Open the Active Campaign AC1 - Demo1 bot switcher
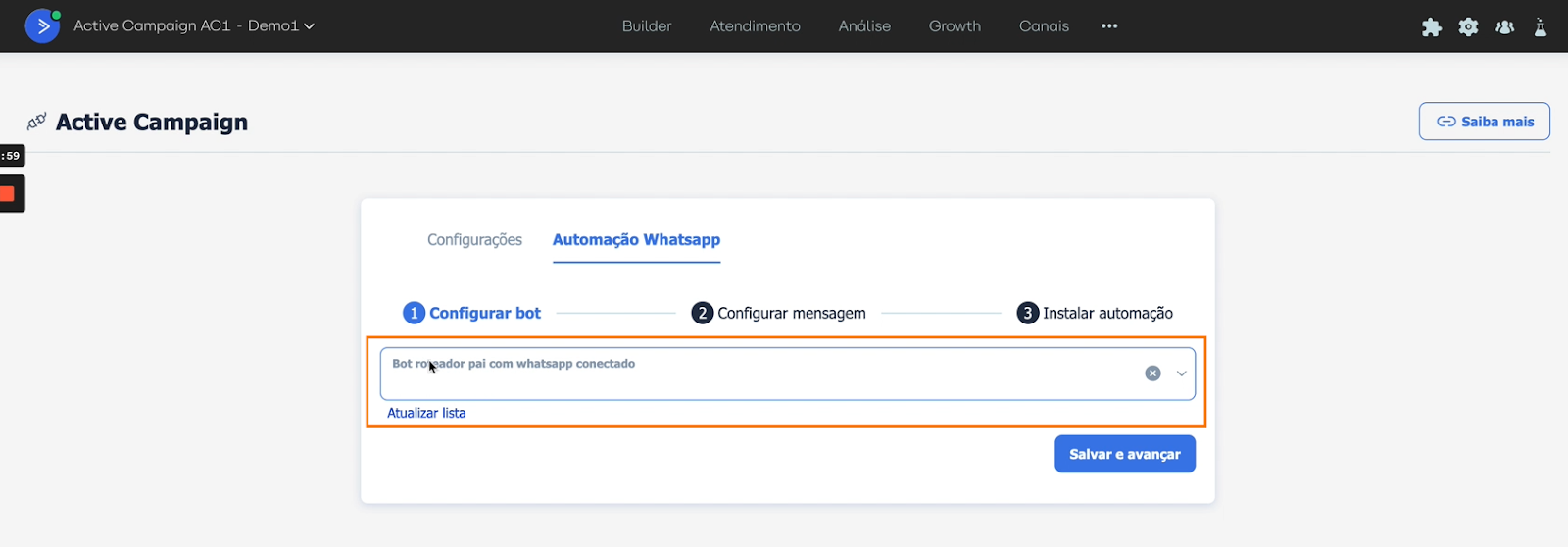This screenshot has width=1568, height=547. (194, 26)
